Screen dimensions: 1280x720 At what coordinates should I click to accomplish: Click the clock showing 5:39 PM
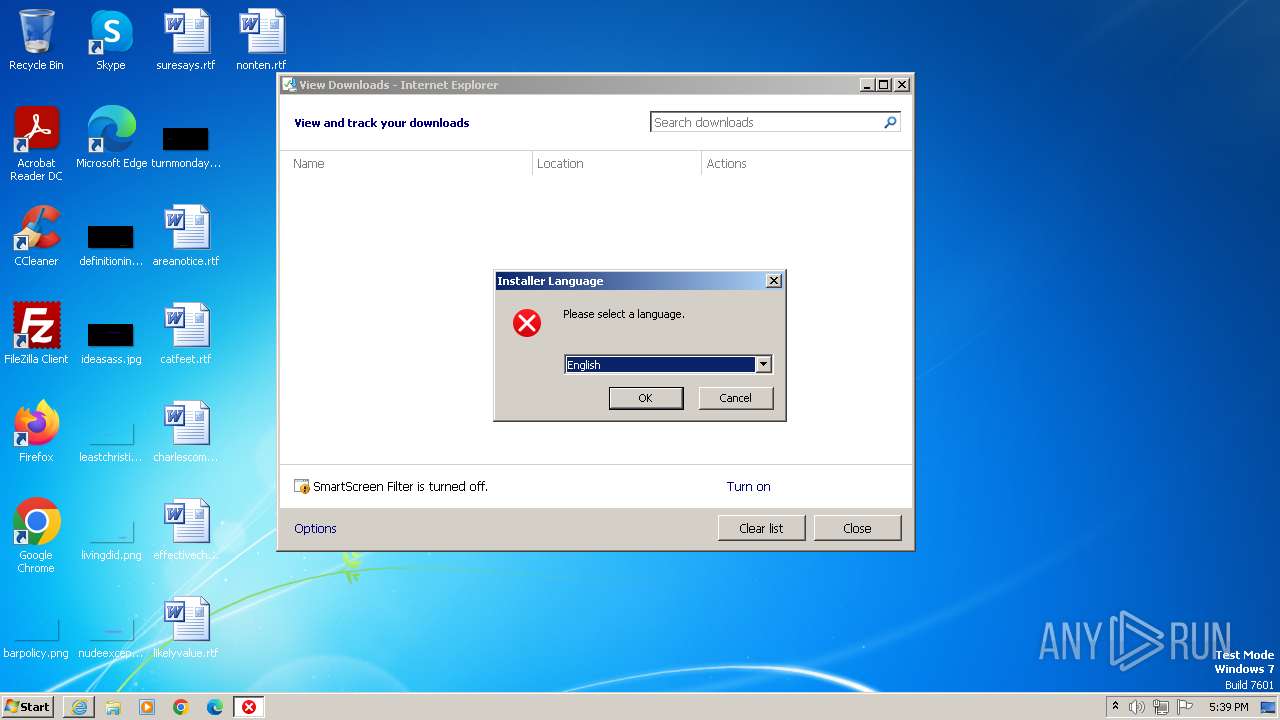tap(1228, 707)
